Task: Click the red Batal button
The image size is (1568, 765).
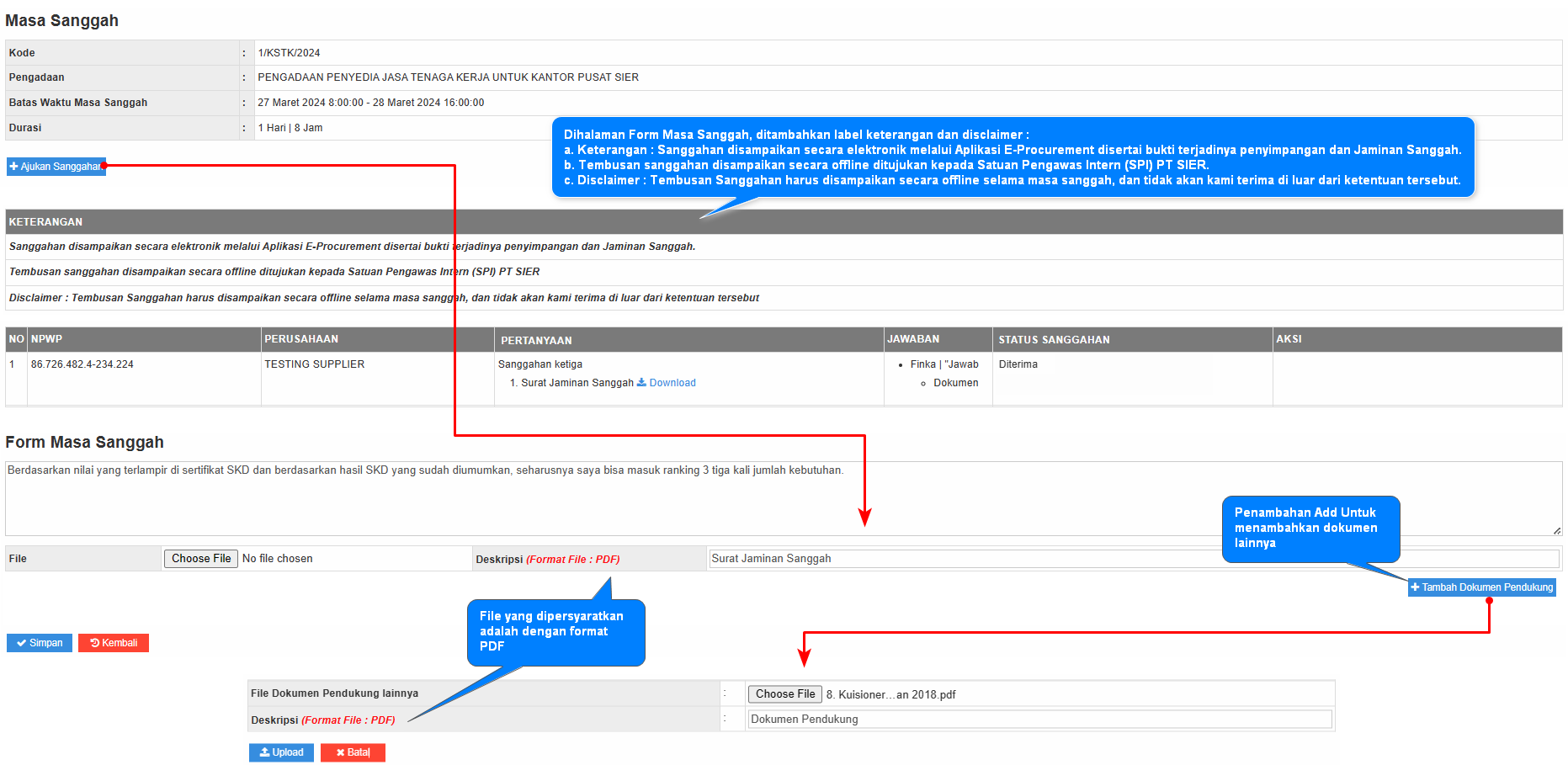Action: pos(353,752)
